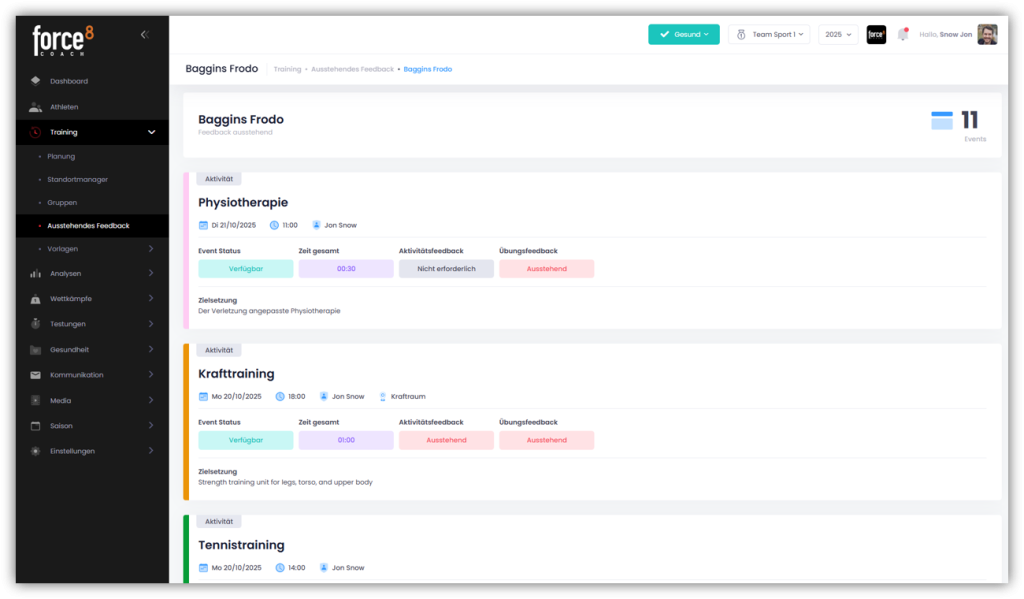
Task: Open the Gruppen menu item
Action: tap(62, 203)
